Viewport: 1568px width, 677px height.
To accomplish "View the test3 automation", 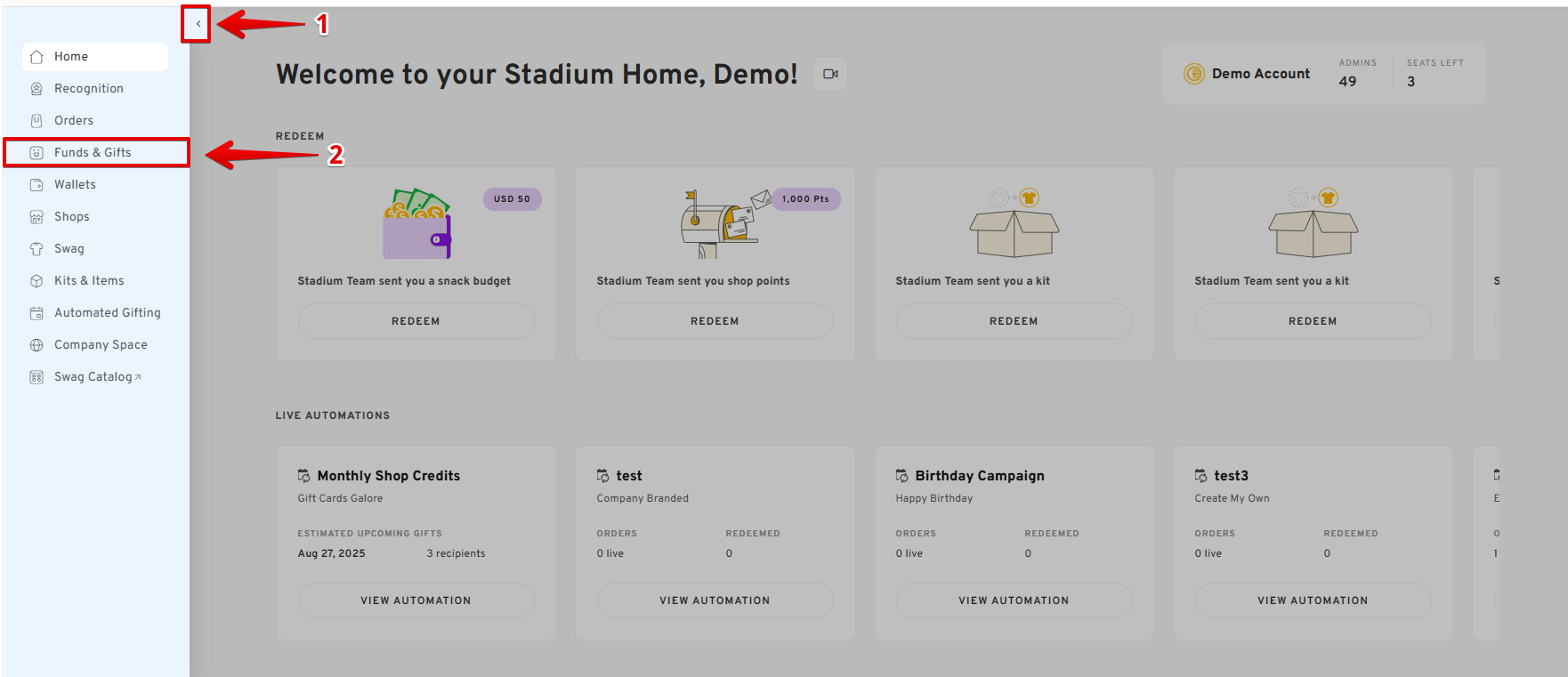I will click(1313, 600).
